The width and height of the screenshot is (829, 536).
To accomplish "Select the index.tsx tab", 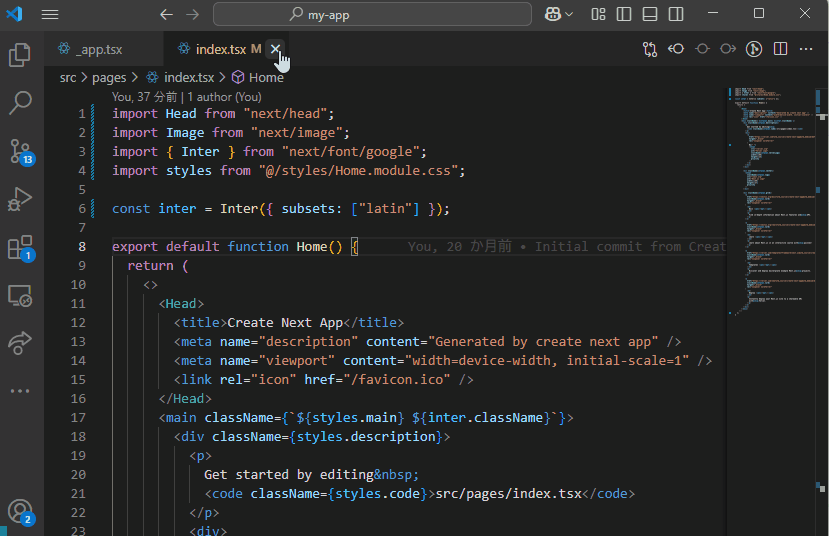I will tap(220, 49).
